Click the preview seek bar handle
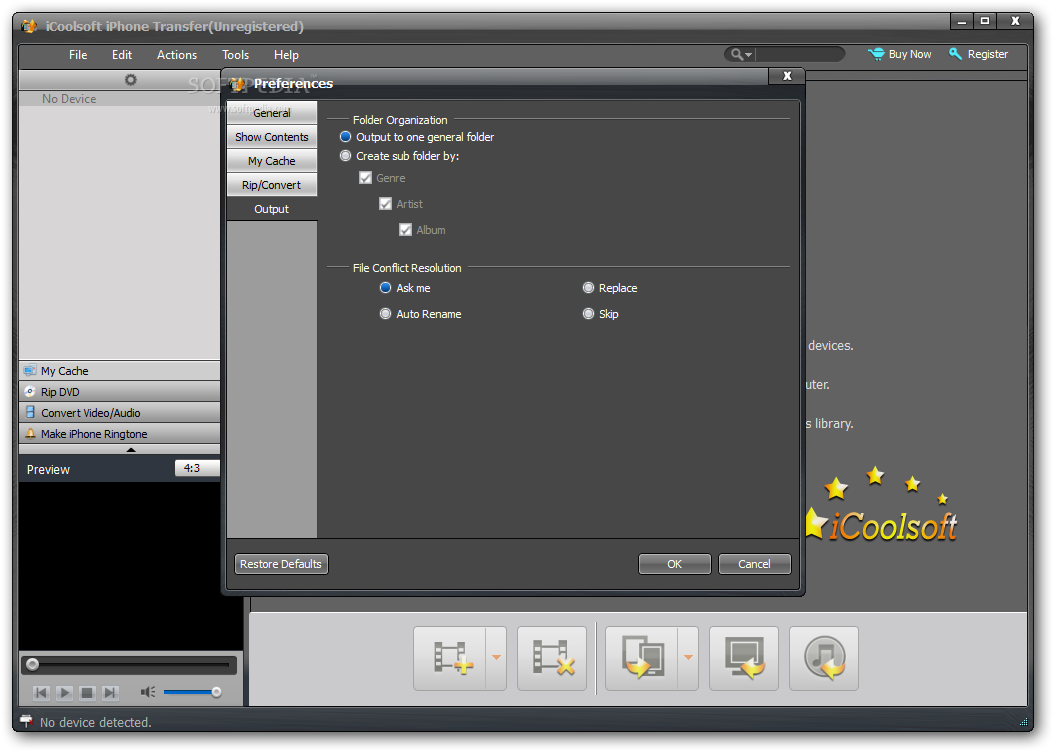The image size is (1054, 752). coord(32,665)
